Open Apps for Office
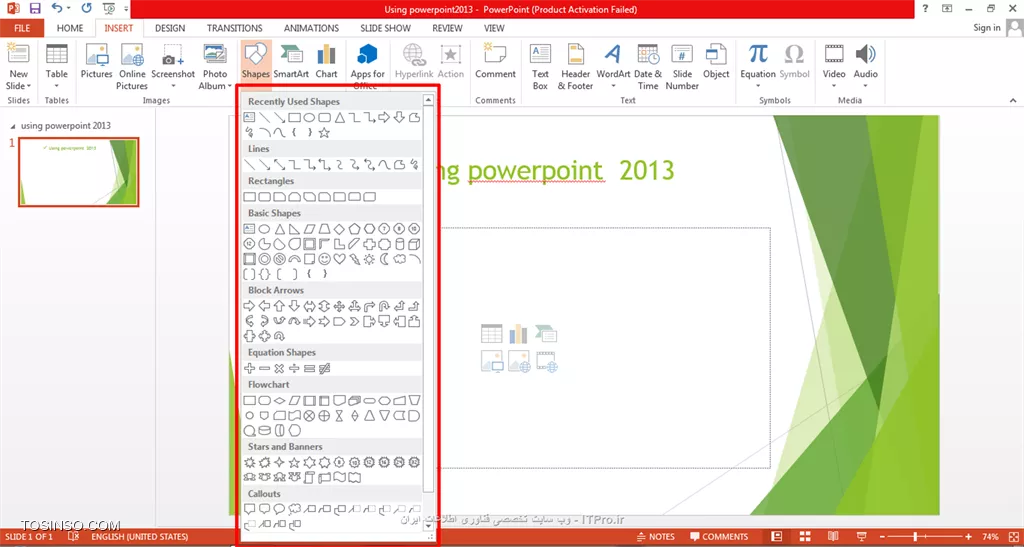This screenshot has height=547, width=1024. (x=368, y=67)
